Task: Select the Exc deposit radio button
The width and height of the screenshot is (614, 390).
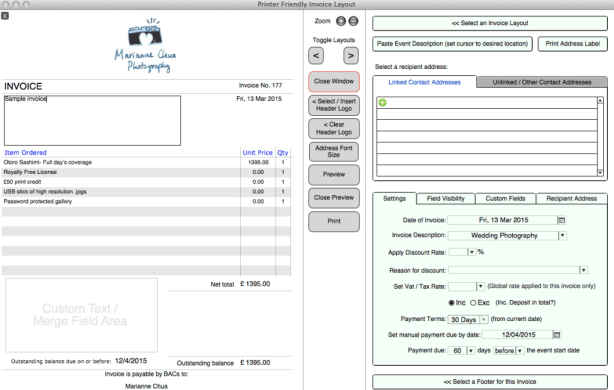Action: point(473,303)
